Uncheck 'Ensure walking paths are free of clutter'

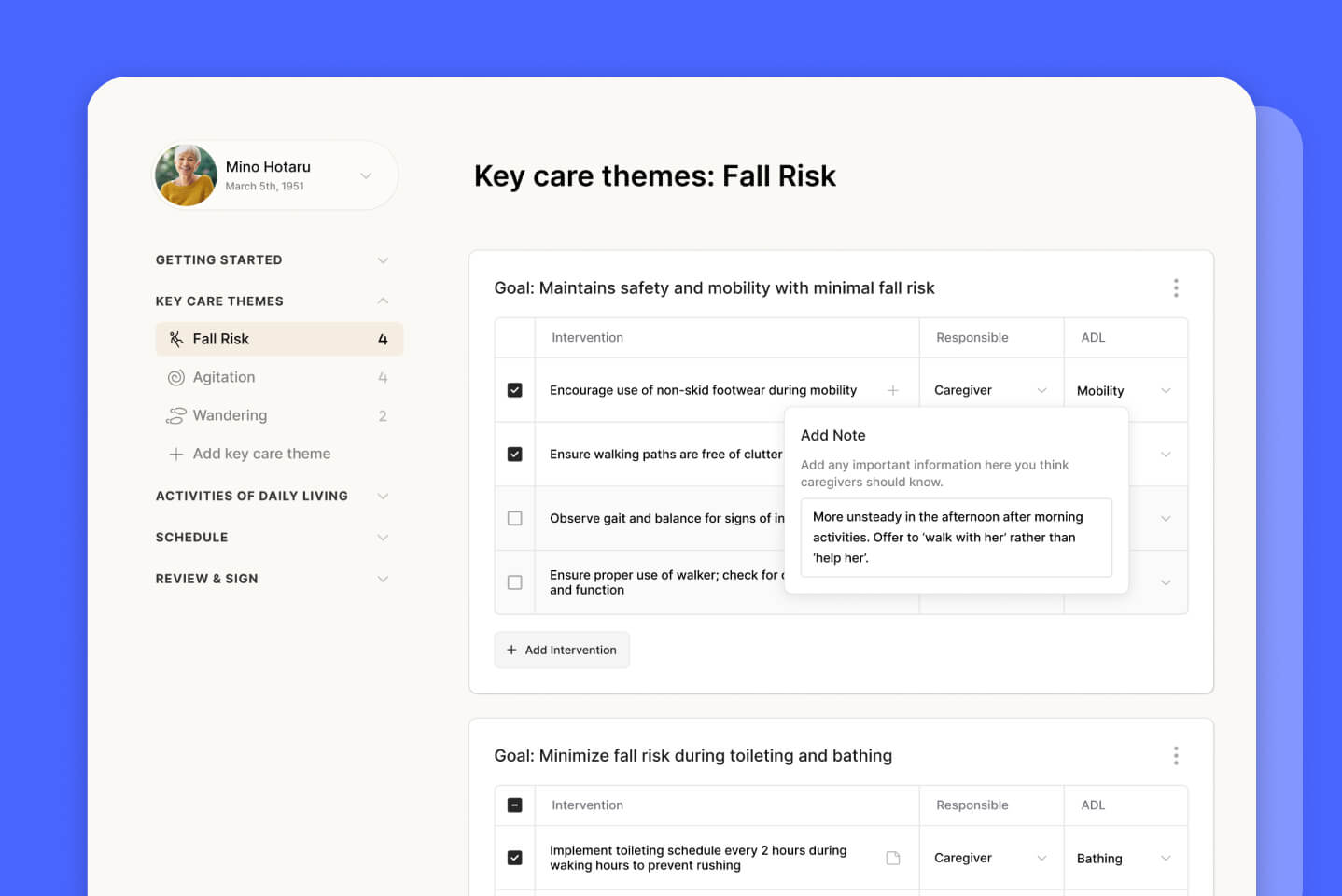pos(514,454)
